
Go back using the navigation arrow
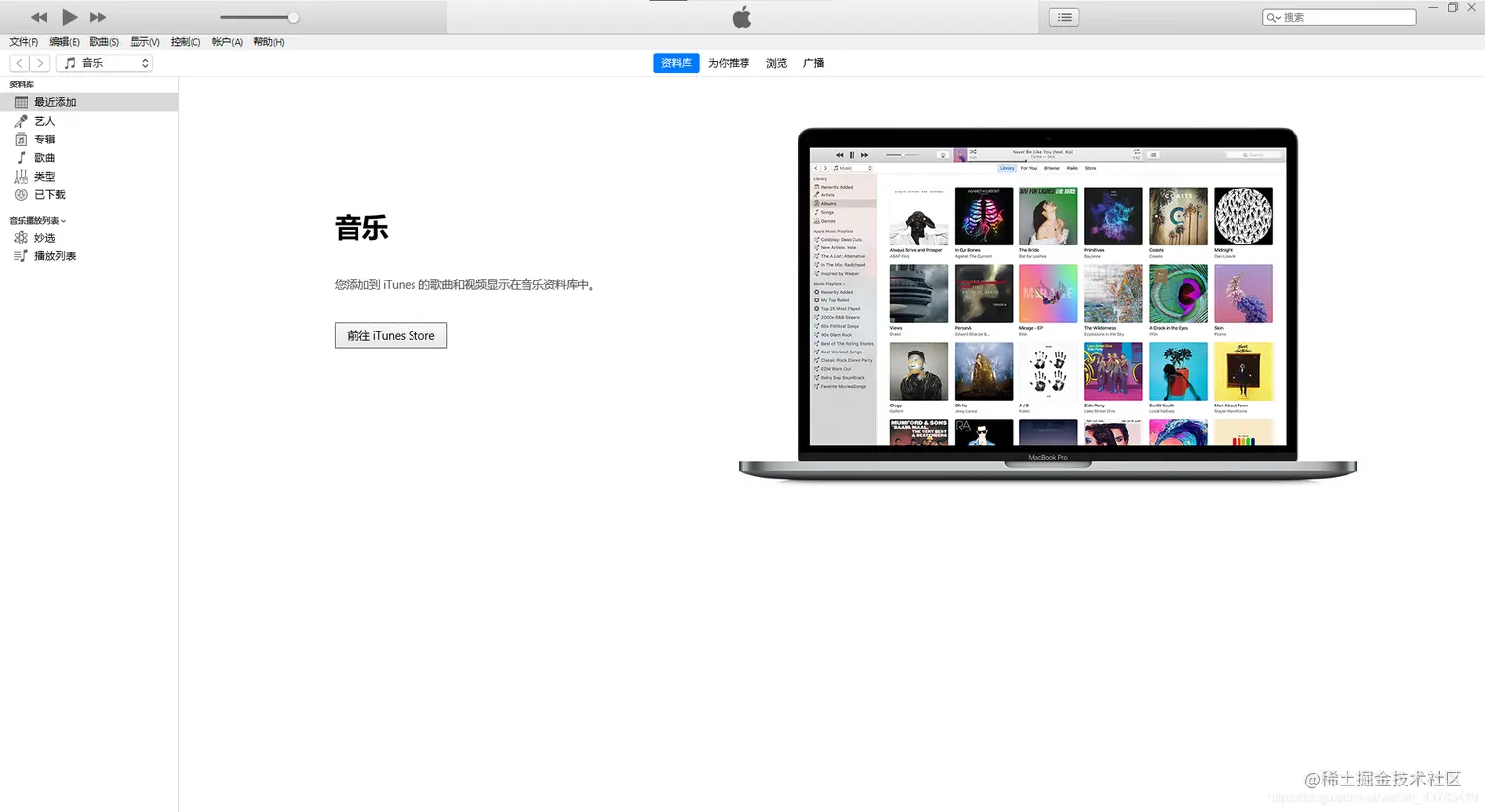(18, 62)
